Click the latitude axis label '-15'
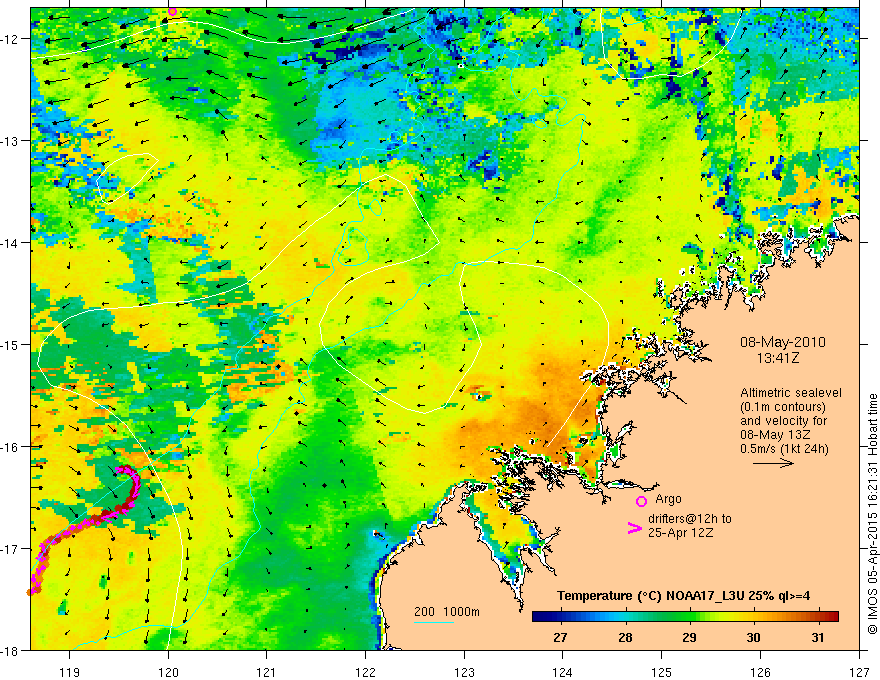Viewport: 880px width, 680px height. coord(10,344)
